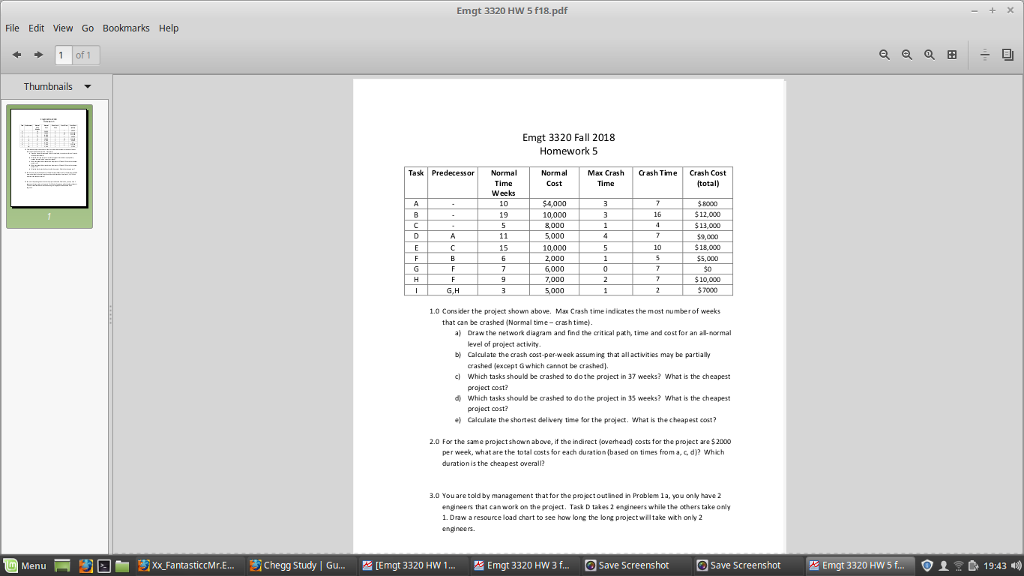
Task: Go to the previous page arrow
Action: point(17,55)
